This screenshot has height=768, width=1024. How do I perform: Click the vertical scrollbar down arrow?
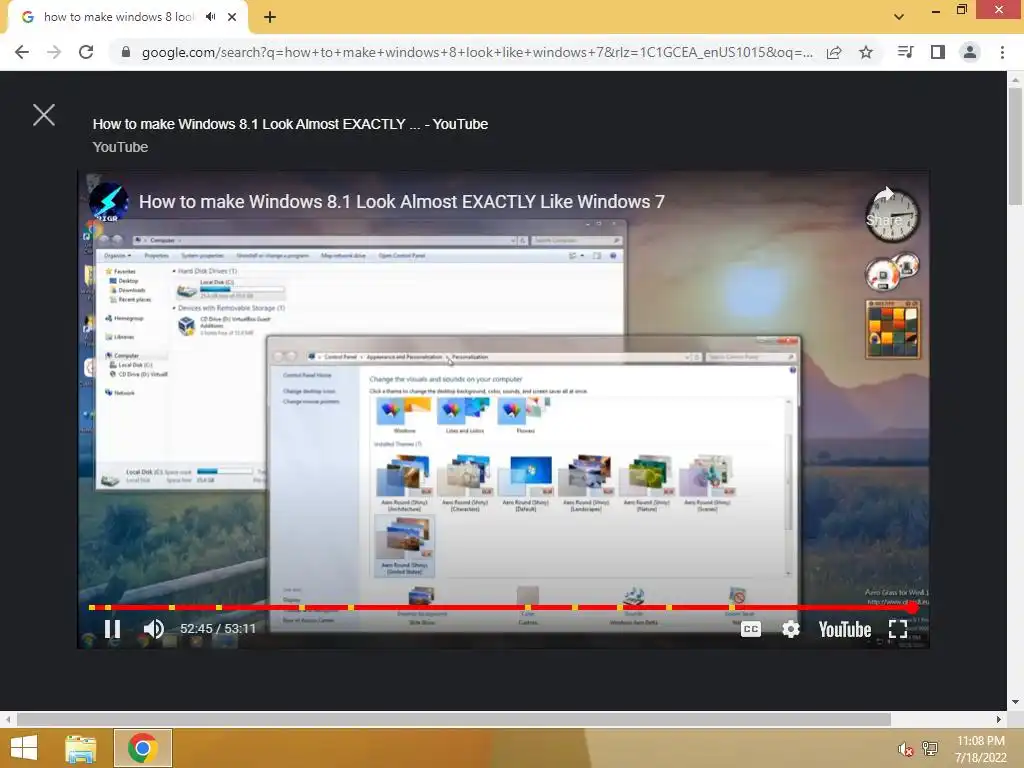tap(1015, 702)
